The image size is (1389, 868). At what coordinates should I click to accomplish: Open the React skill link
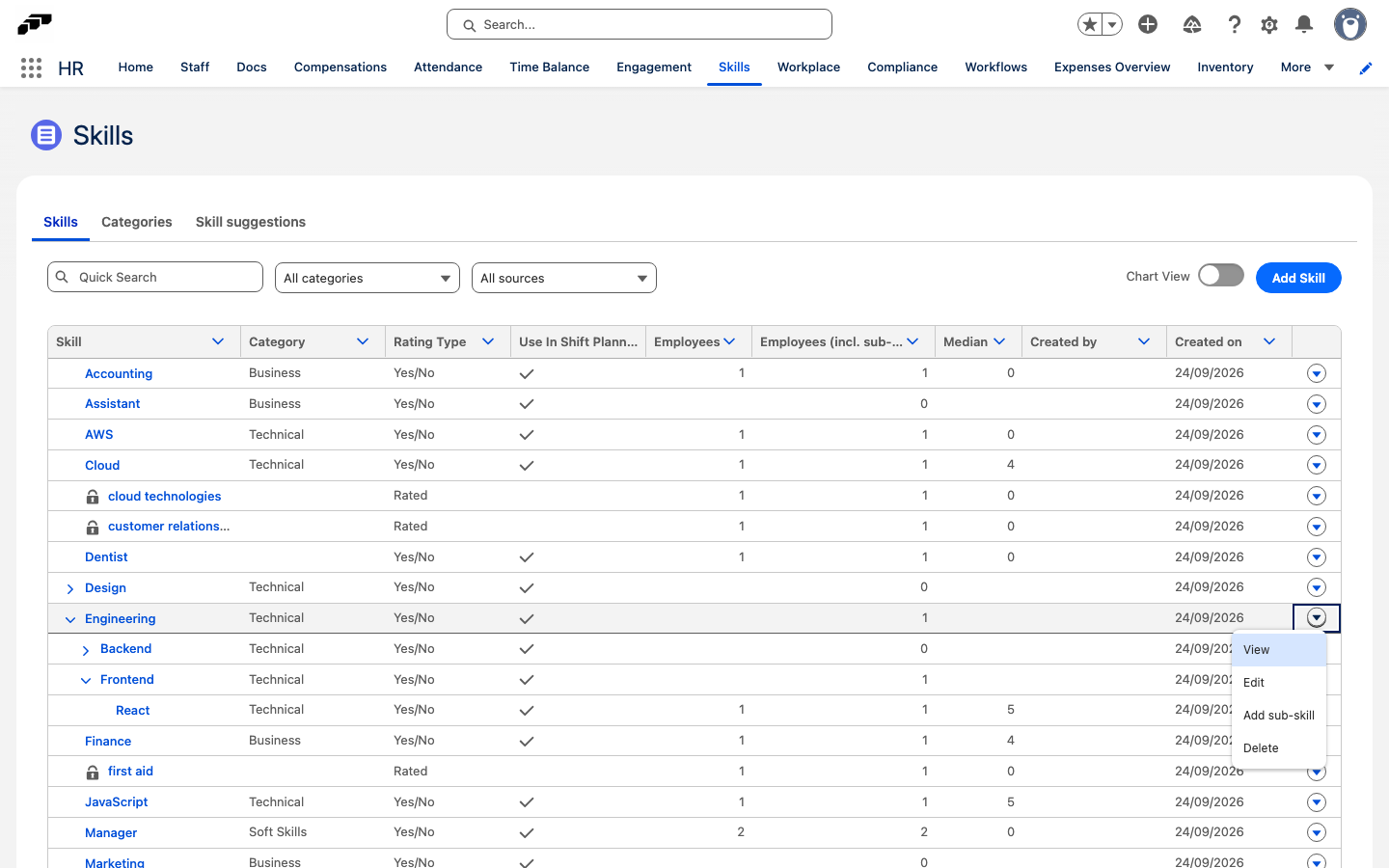point(133,711)
